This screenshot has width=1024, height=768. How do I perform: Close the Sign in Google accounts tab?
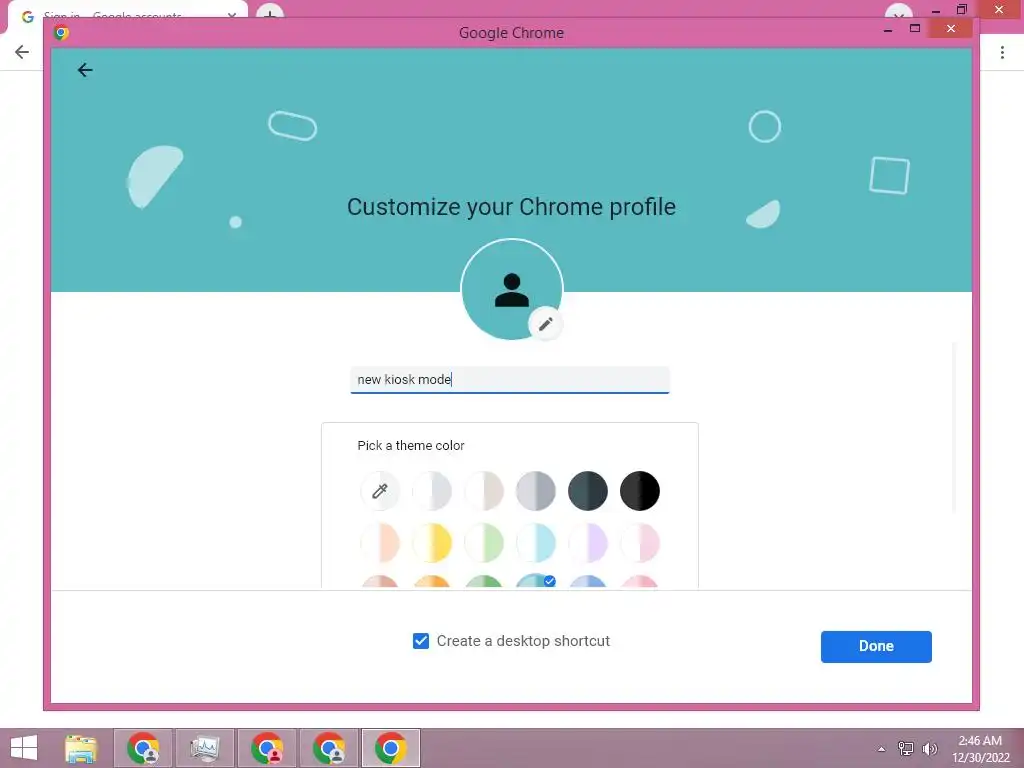232,14
